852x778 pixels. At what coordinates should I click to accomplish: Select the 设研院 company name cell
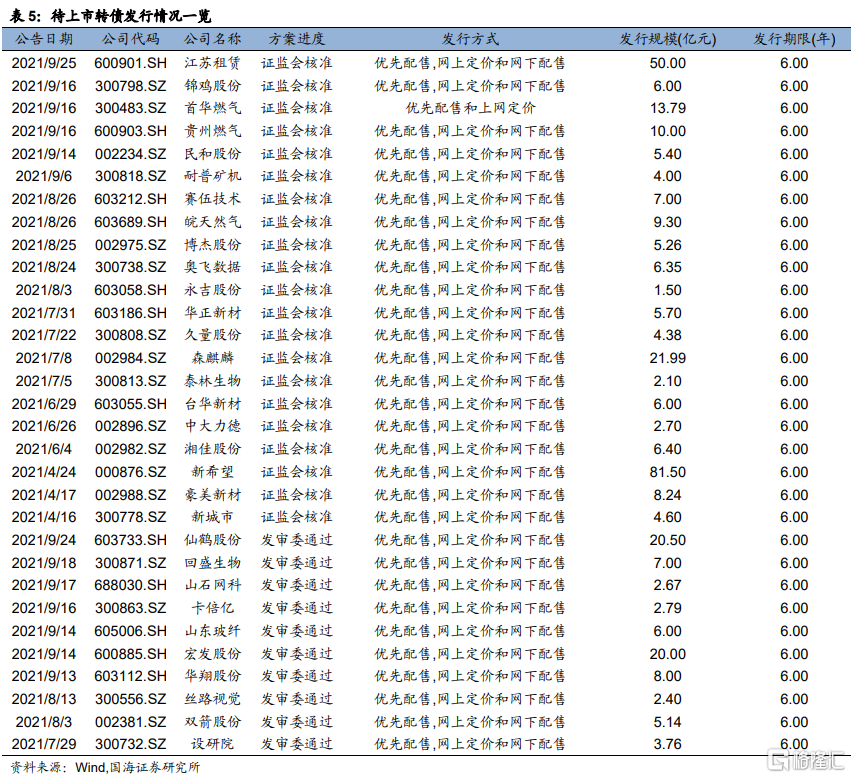[212, 745]
